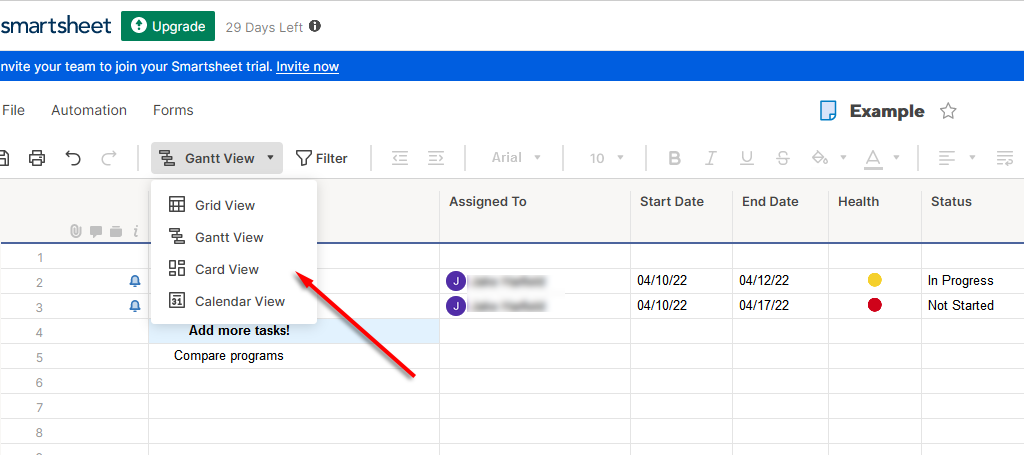Expand the font size 10 dropdown

[607, 158]
